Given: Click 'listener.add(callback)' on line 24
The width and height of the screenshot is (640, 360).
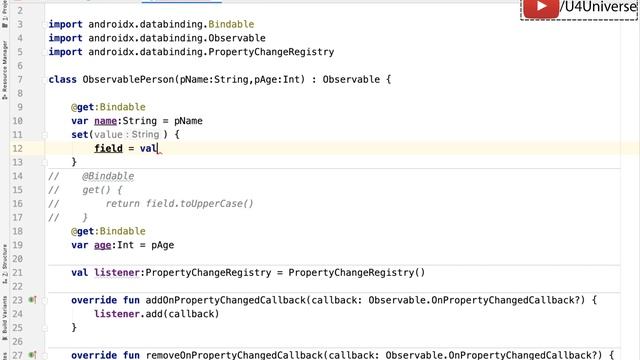Looking at the screenshot, I should (157, 314).
